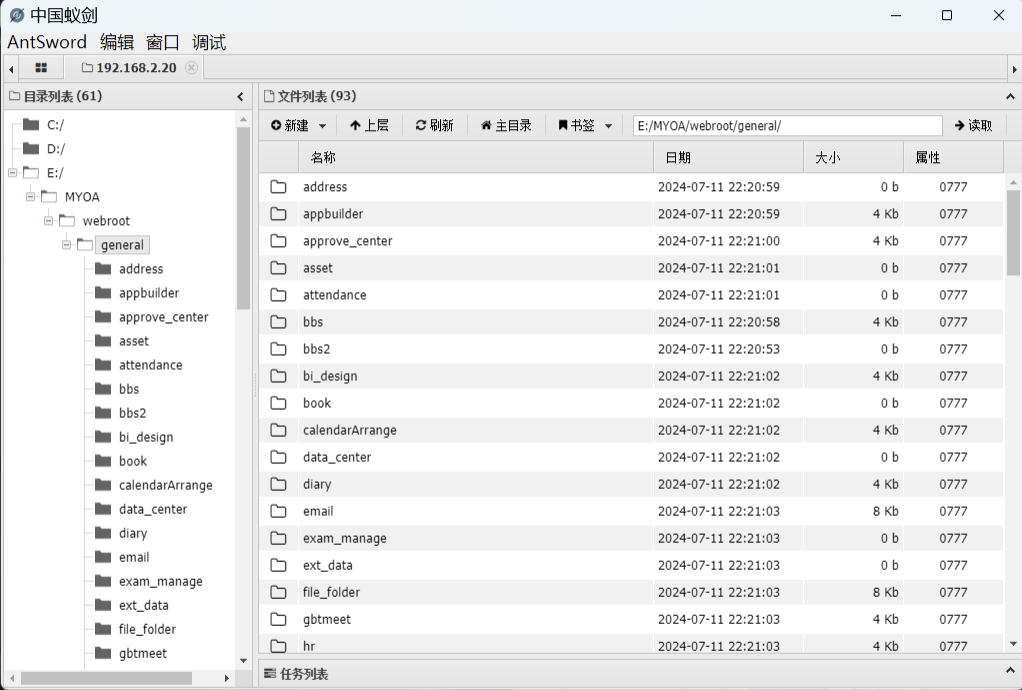Click the 新建 button
This screenshot has height=690, width=1022.
coord(289,125)
